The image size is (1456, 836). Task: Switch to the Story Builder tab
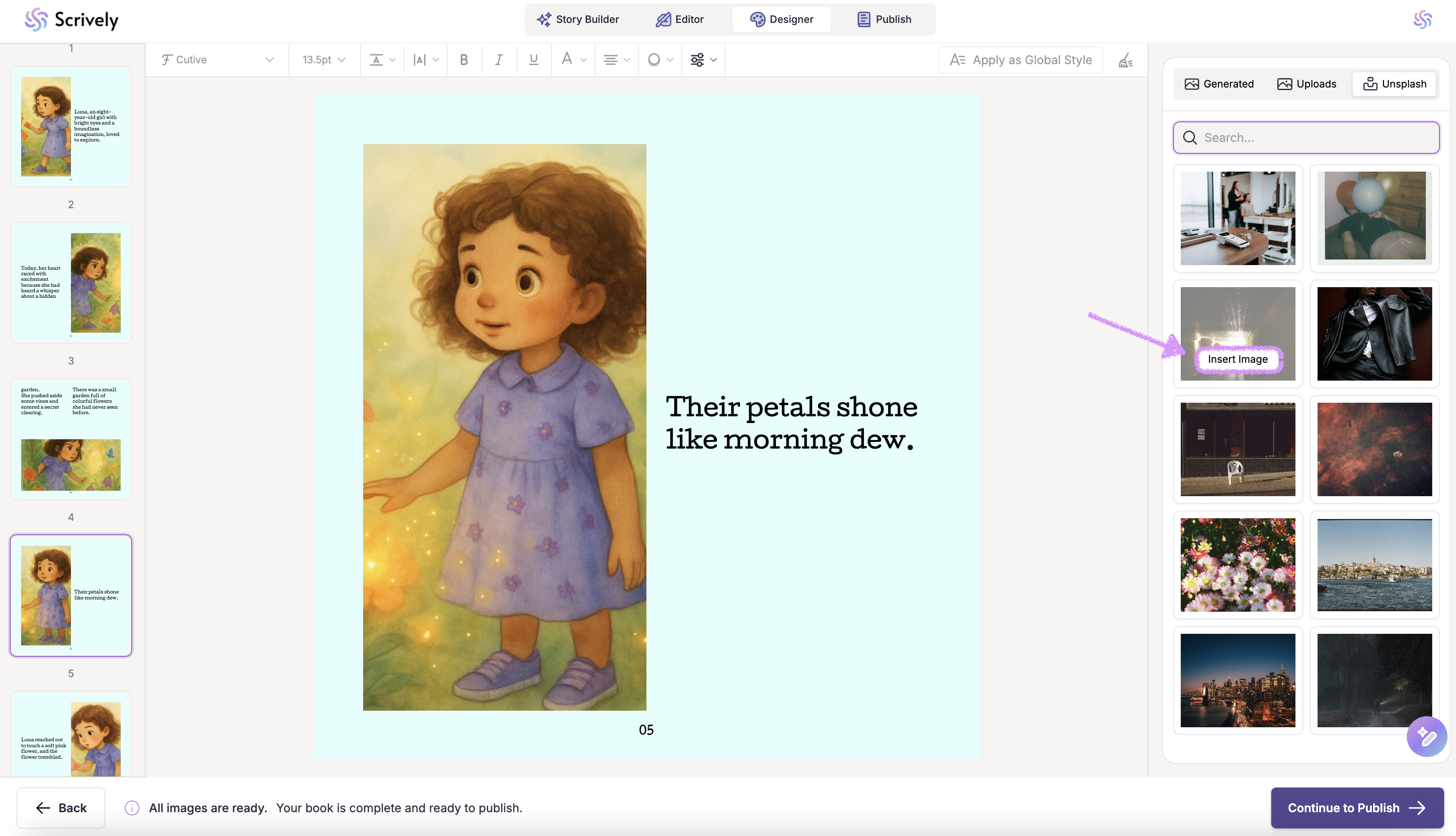(x=578, y=20)
